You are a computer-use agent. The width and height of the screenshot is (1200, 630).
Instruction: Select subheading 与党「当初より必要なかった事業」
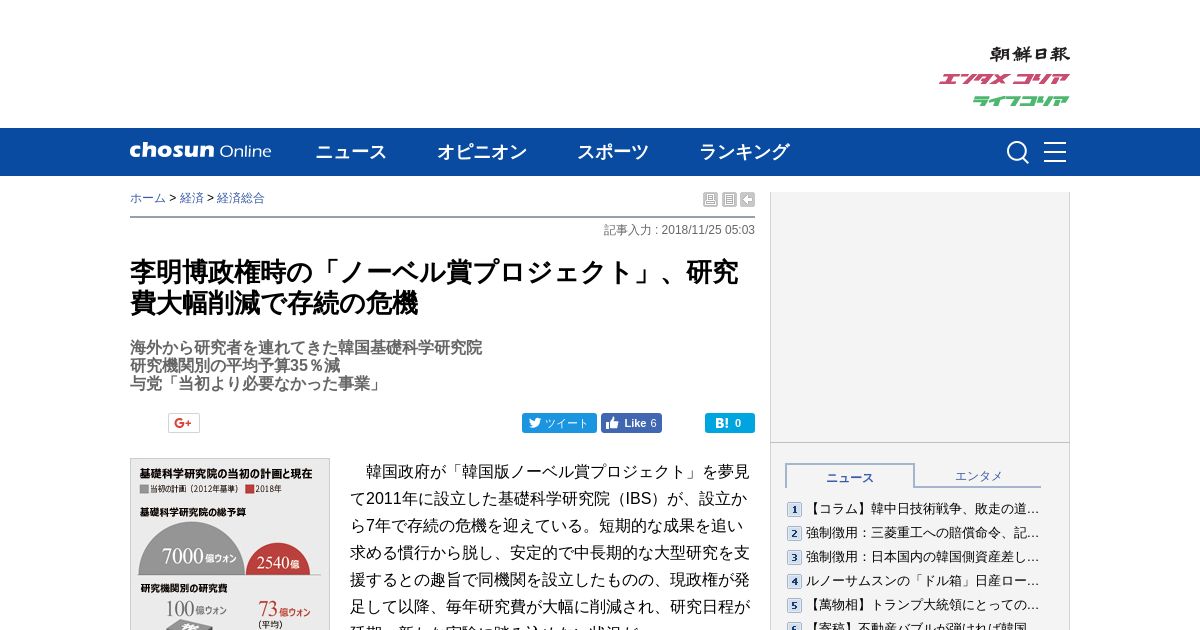click(x=257, y=384)
